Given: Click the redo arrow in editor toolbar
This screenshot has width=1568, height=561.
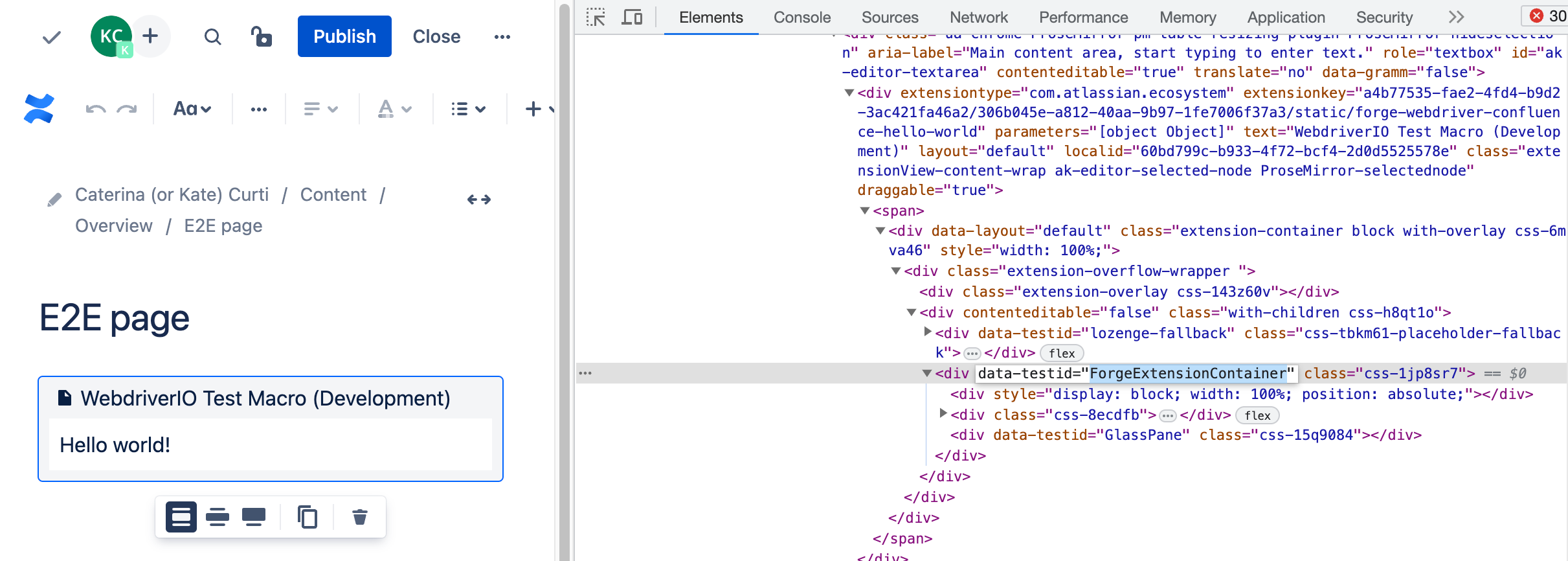Looking at the screenshot, I should [x=127, y=109].
